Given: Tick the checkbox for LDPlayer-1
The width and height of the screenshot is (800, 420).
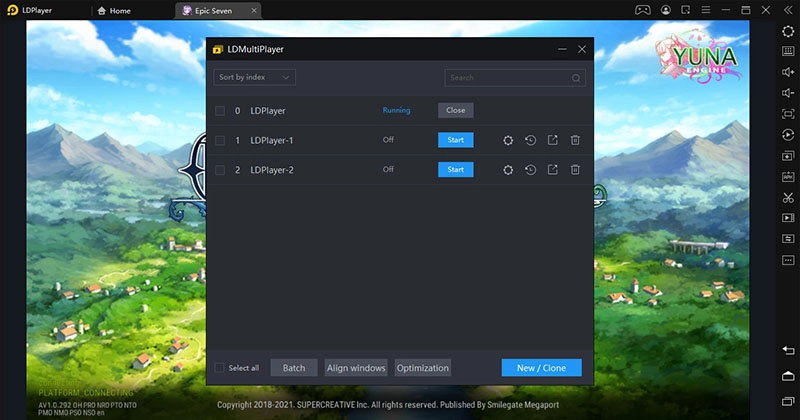Looking at the screenshot, I should pyautogui.click(x=220, y=140).
